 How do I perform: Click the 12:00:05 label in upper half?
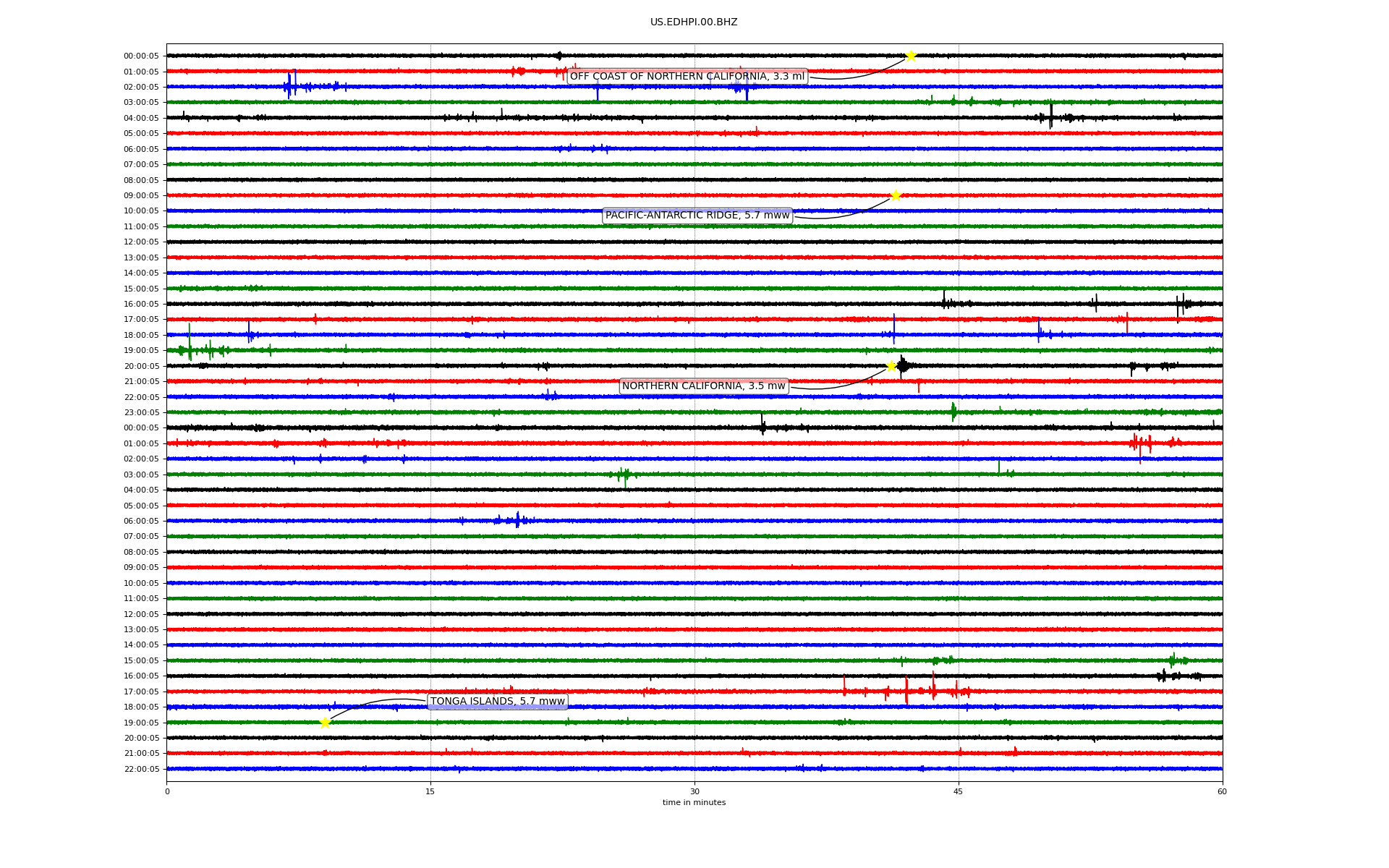[141, 242]
